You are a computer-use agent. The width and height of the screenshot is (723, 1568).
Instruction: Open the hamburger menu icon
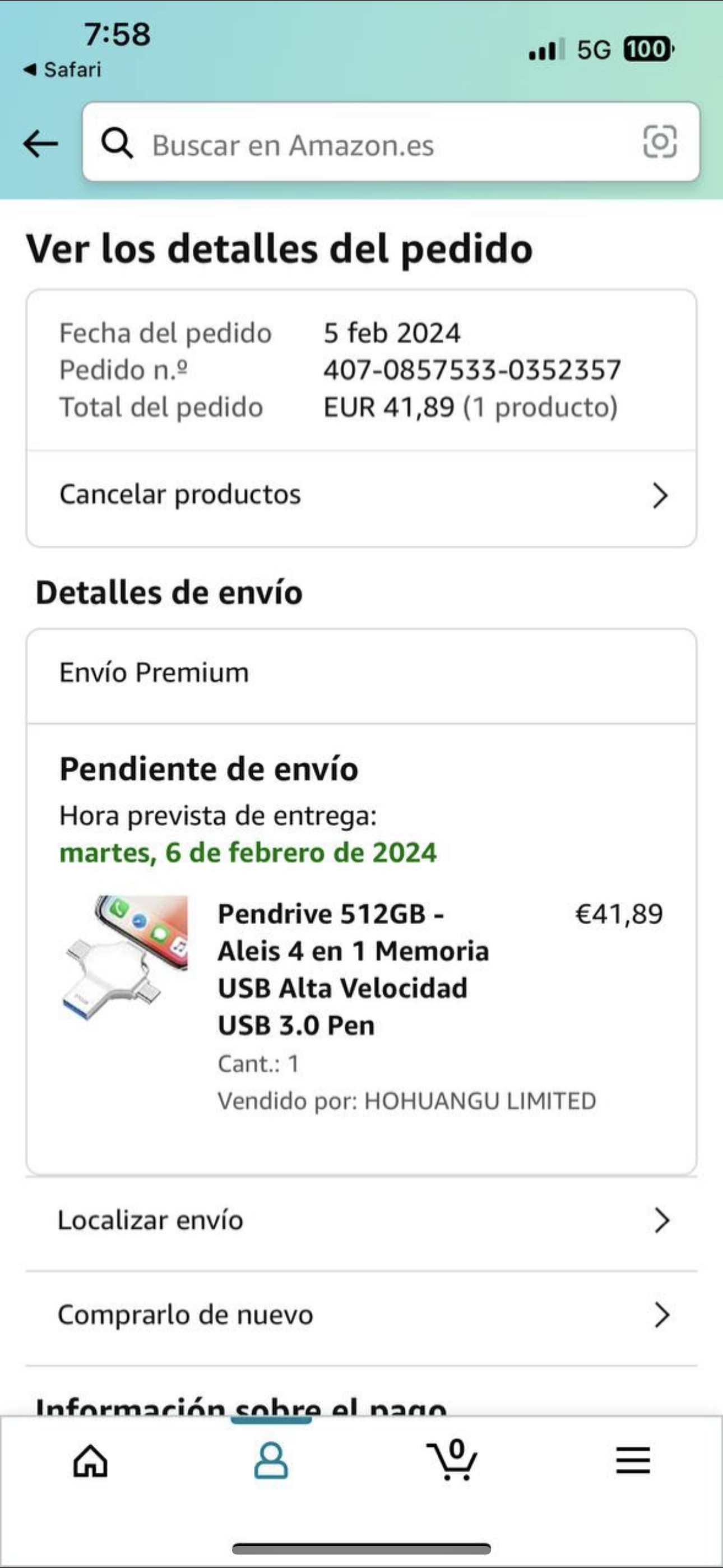633,1460
